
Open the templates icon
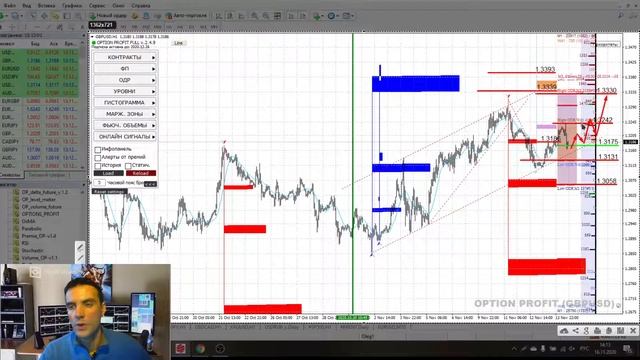point(348,16)
